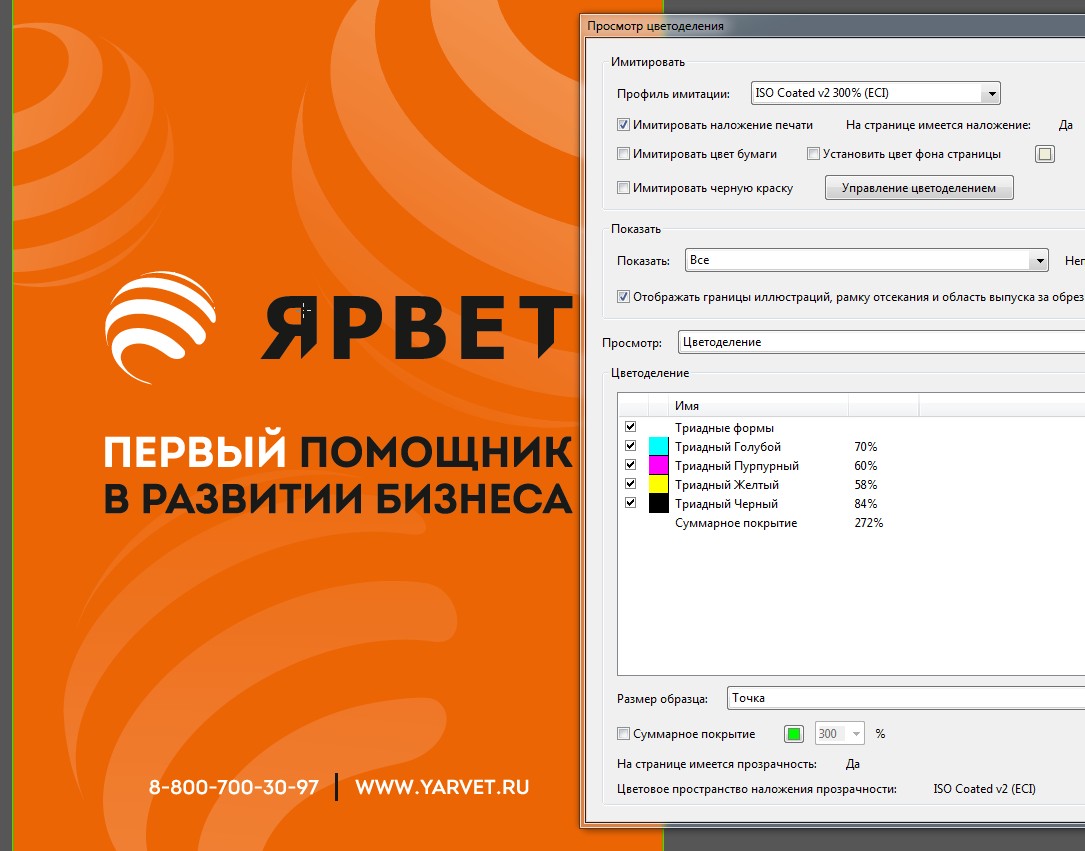
Task: Click the 70% value for Голубой
Action: [866, 447]
